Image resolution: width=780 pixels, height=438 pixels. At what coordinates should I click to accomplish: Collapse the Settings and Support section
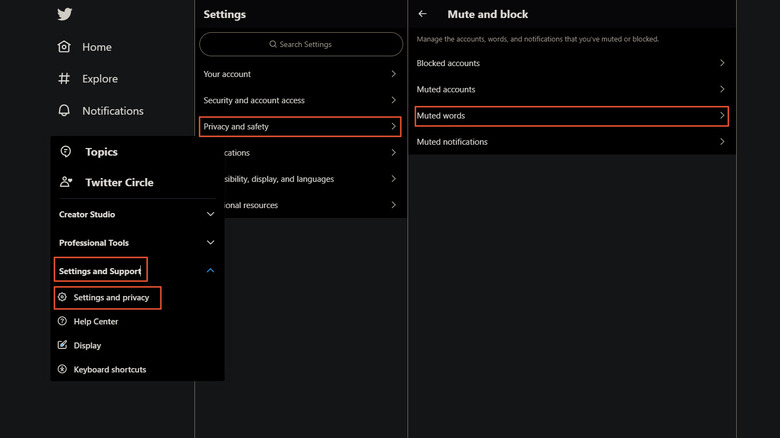pos(210,270)
